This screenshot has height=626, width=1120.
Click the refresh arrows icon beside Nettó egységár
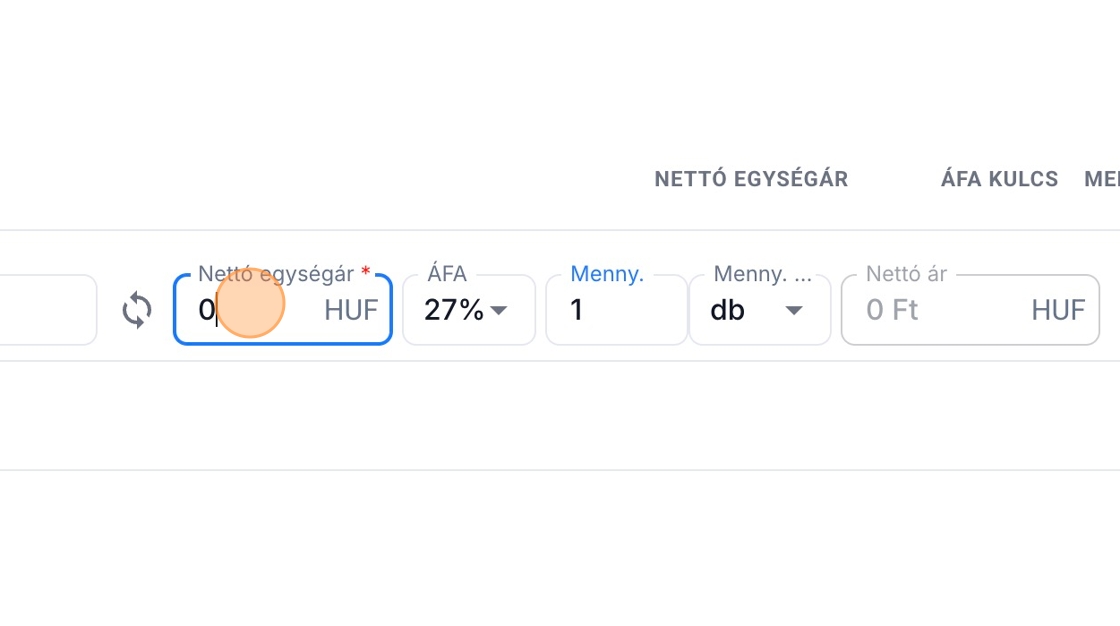click(137, 310)
